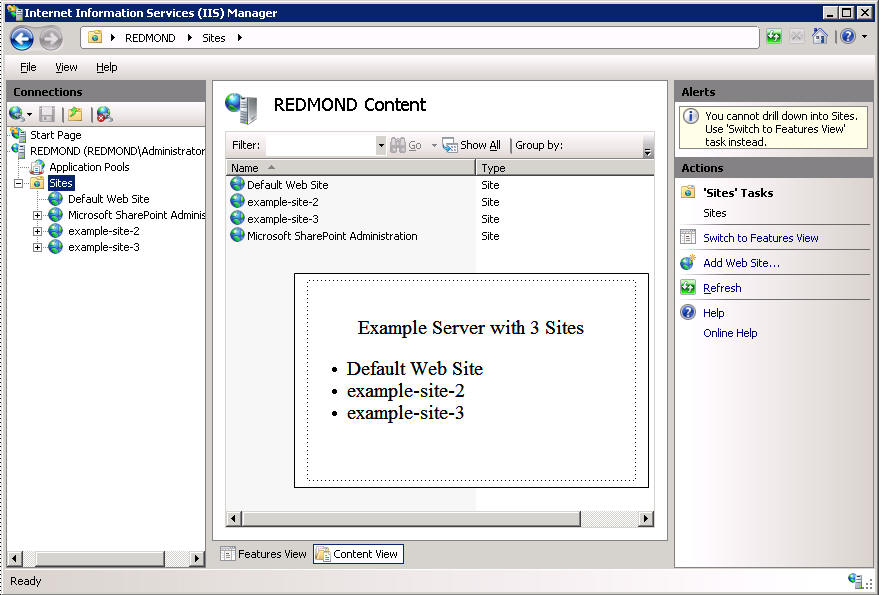Collapse the Sites tree node
Viewport: 880px width, 595px height.
pos(19,184)
